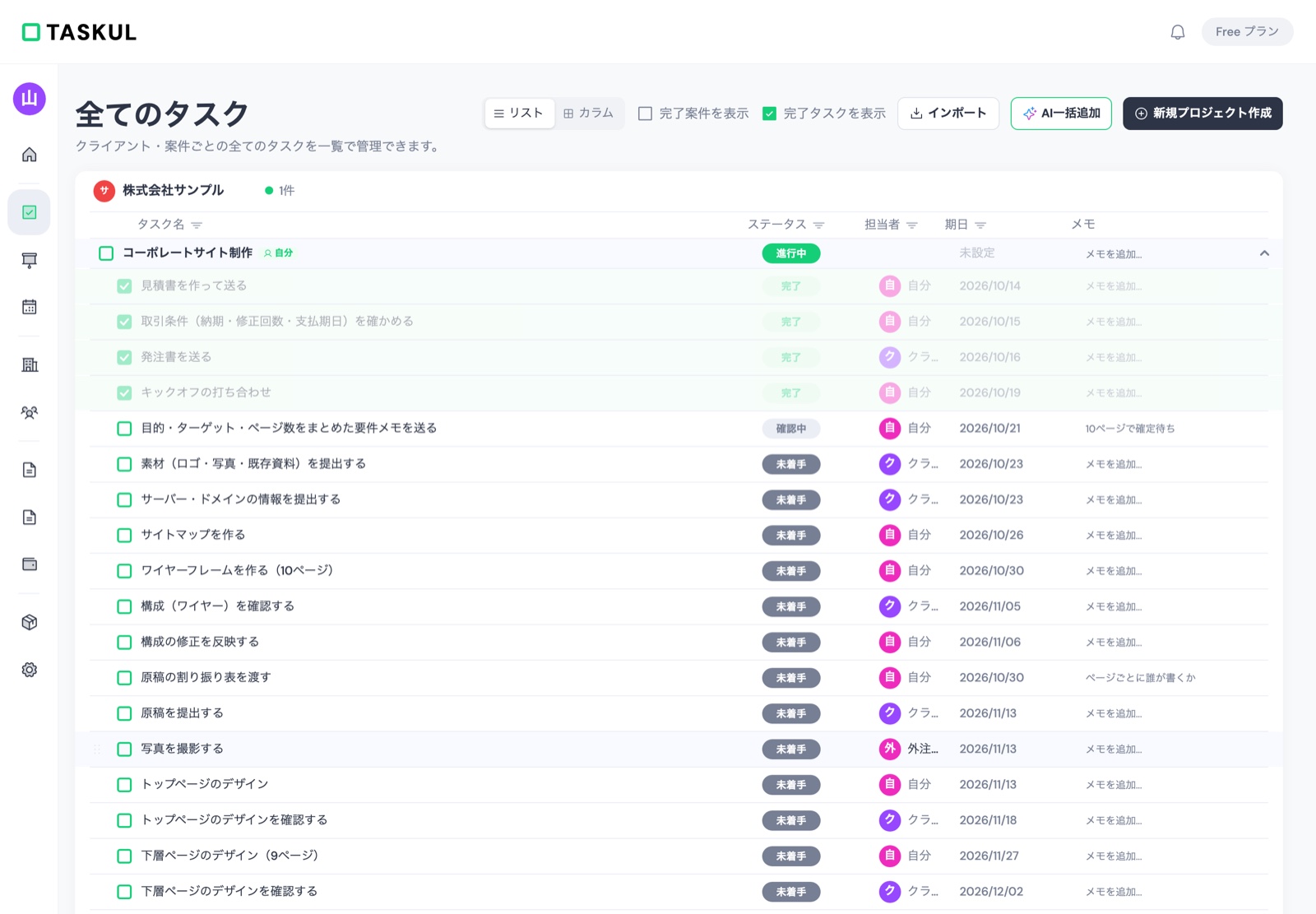Click the 自分 assignee tag beside コーポレートサイト制作

coord(278,253)
